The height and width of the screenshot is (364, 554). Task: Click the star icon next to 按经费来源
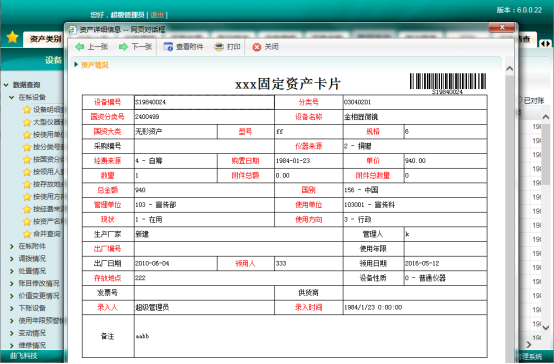tap(27, 209)
